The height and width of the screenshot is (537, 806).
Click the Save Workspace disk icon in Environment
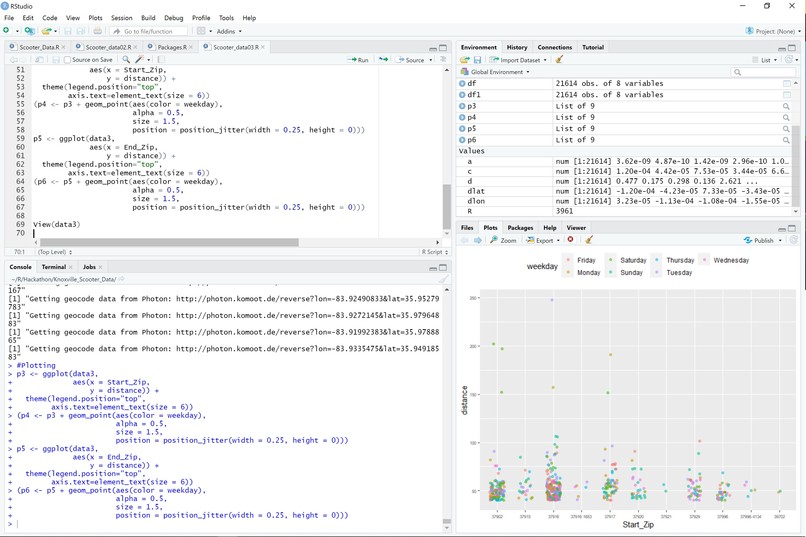tap(478, 60)
